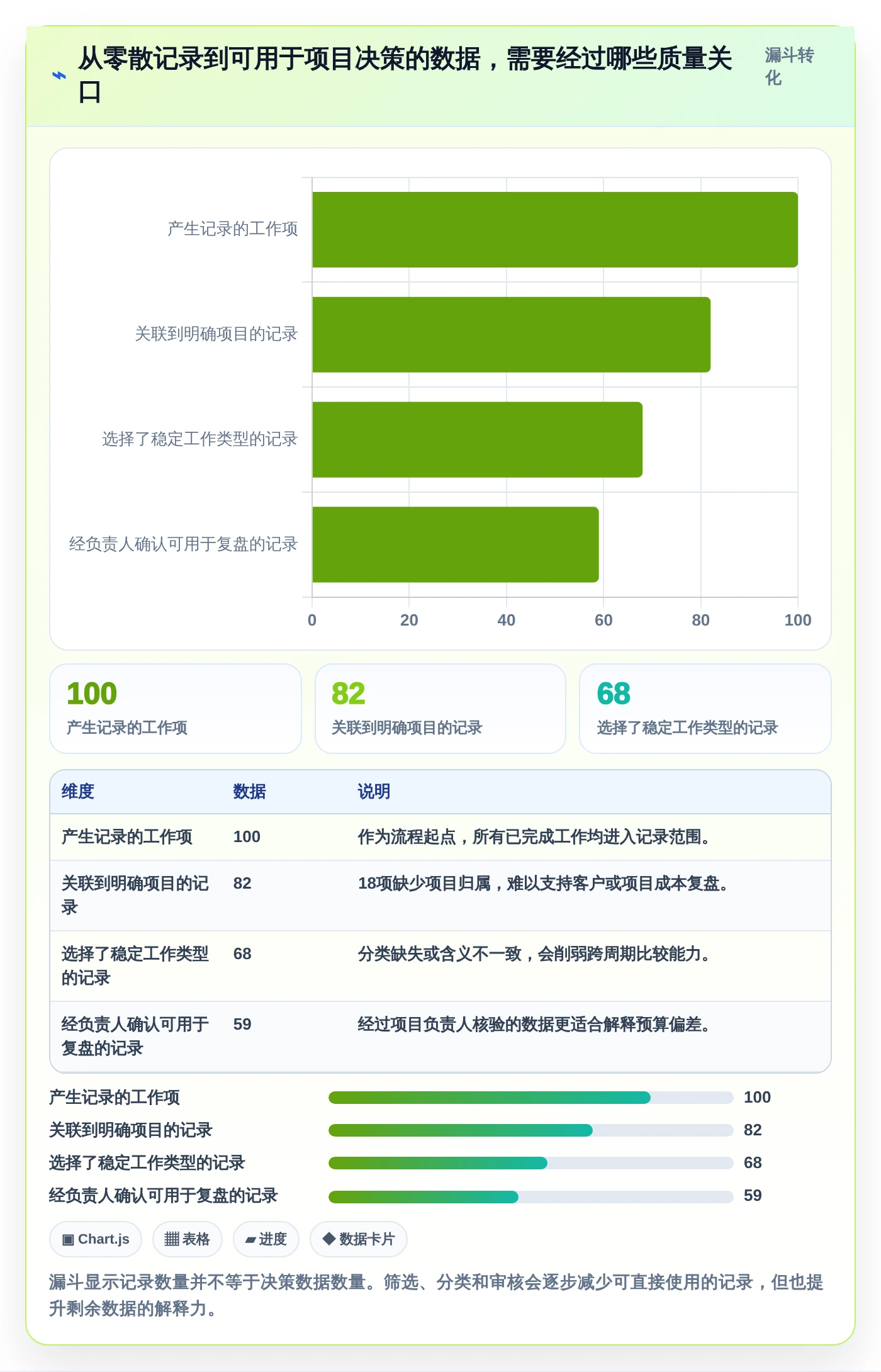
Task: Click the progress bar for 关联到明确项目的记录
Action: [531, 1130]
